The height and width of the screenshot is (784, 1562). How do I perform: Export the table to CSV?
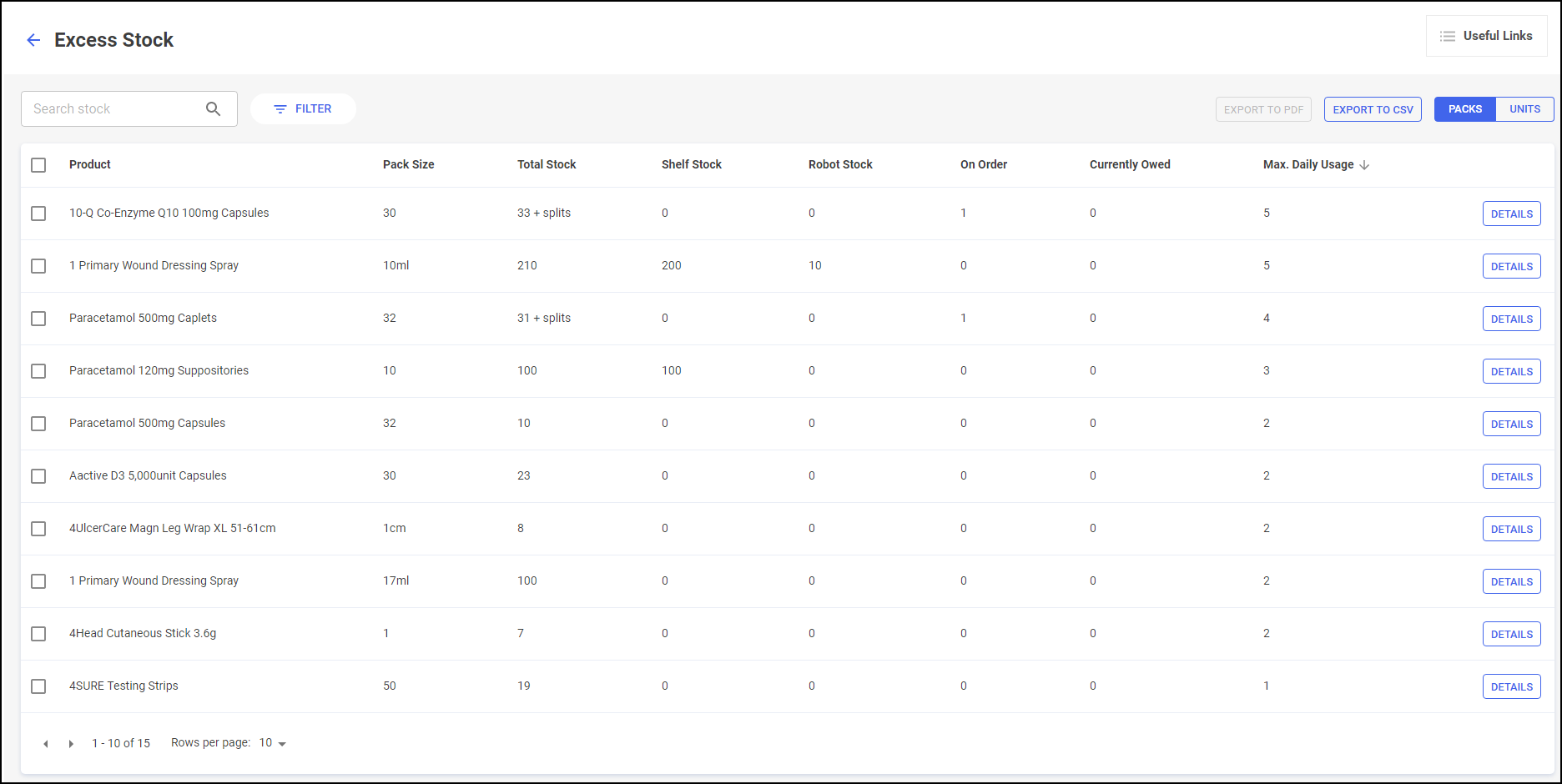point(1373,109)
